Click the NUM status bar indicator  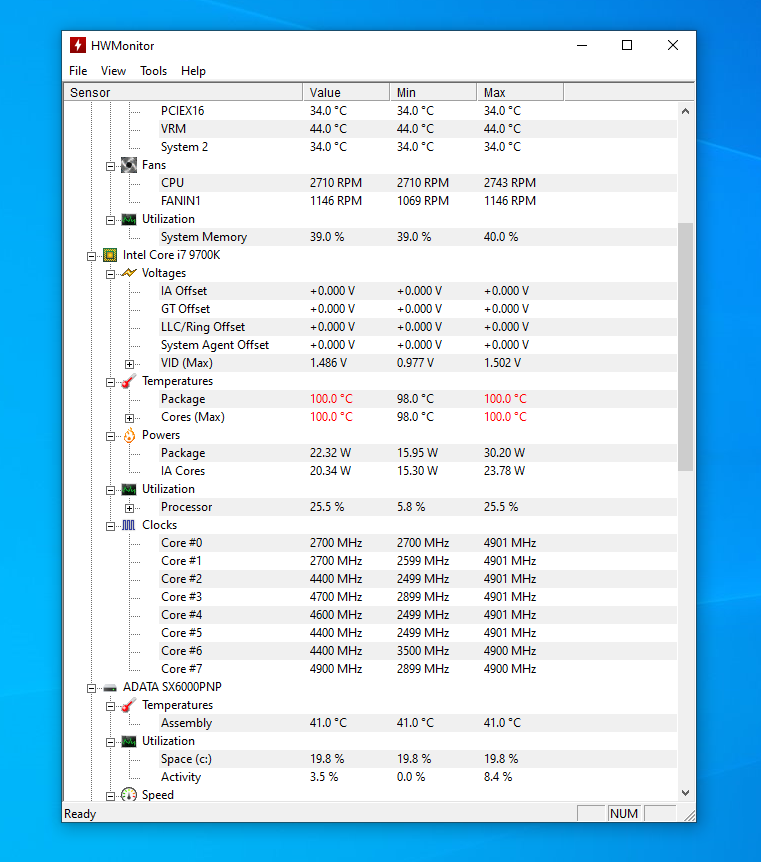(x=624, y=814)
